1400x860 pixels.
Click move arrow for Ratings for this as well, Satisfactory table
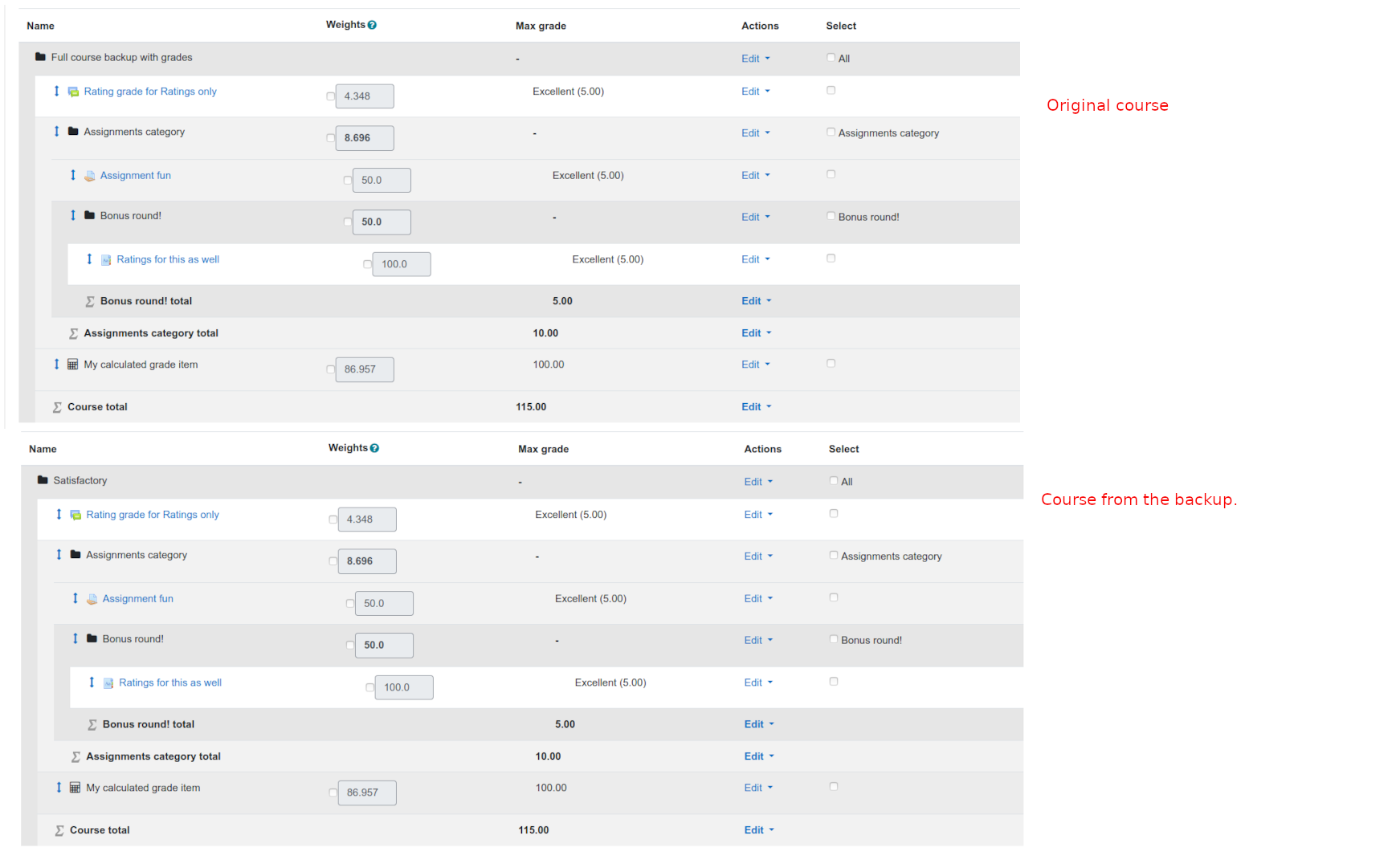tap(92, 682)
